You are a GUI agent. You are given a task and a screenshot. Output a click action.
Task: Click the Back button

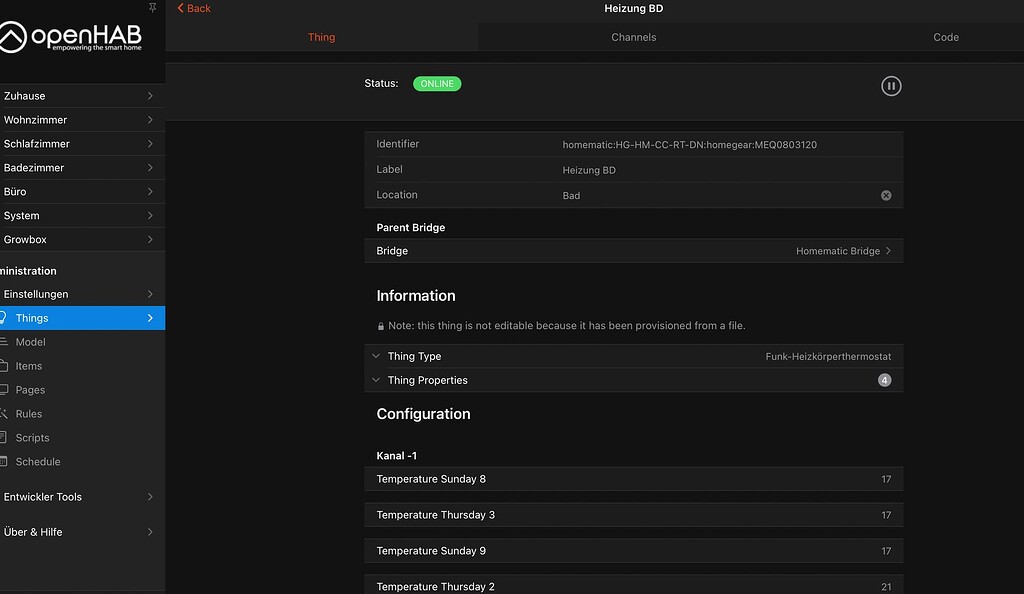[193, 8]
